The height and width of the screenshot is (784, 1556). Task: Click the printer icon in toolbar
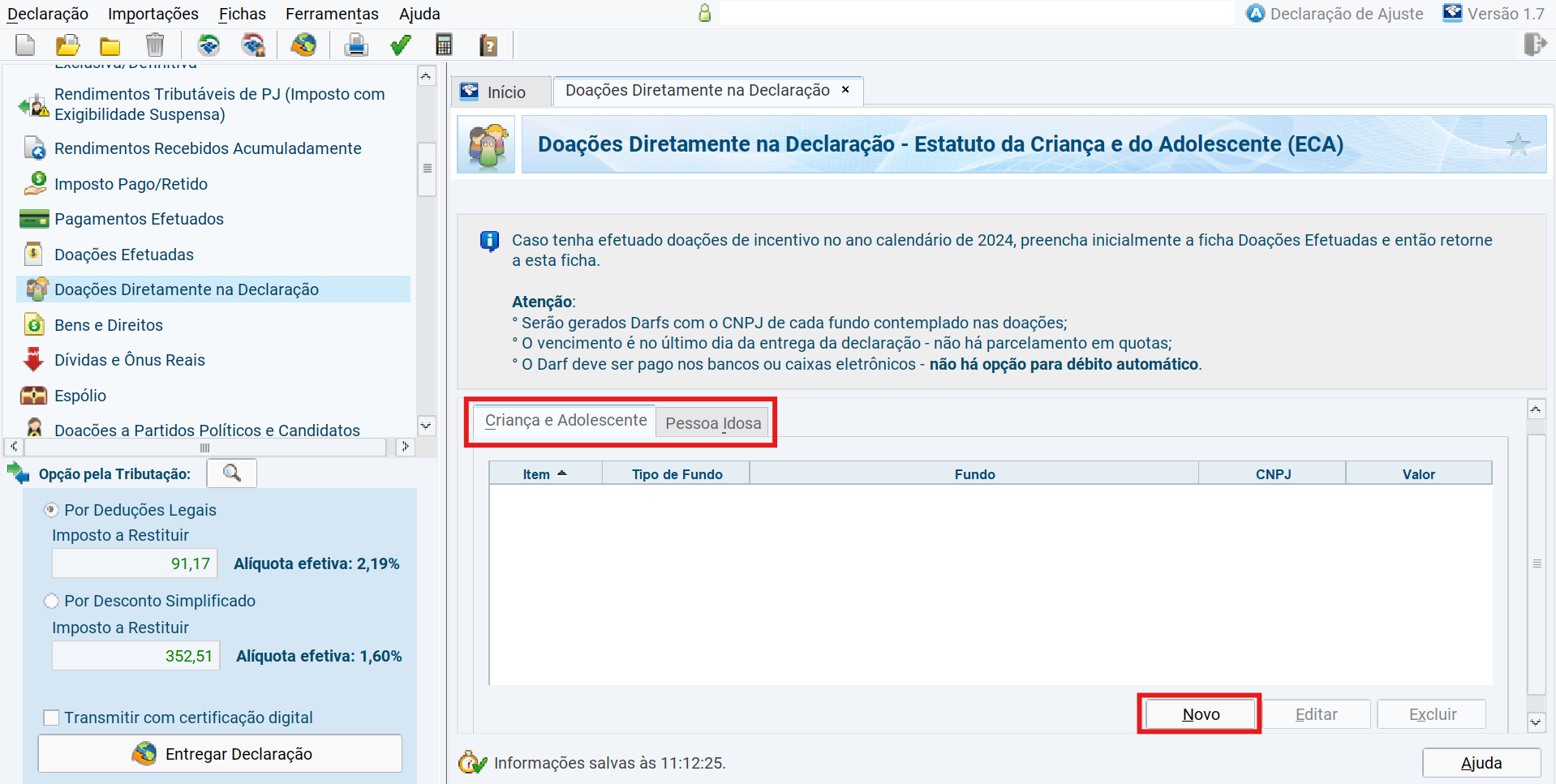pos(355,45)
